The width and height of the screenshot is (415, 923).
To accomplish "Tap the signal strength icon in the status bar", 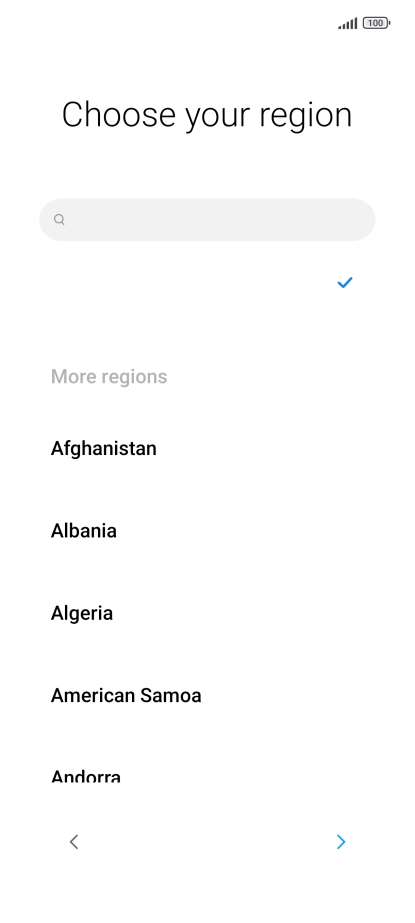I will (347, 24).
